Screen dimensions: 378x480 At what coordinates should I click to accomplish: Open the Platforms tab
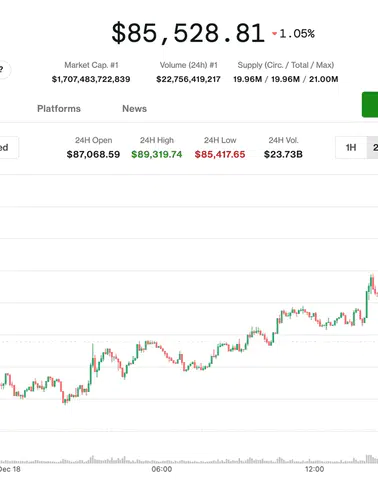tap(59, 109)
